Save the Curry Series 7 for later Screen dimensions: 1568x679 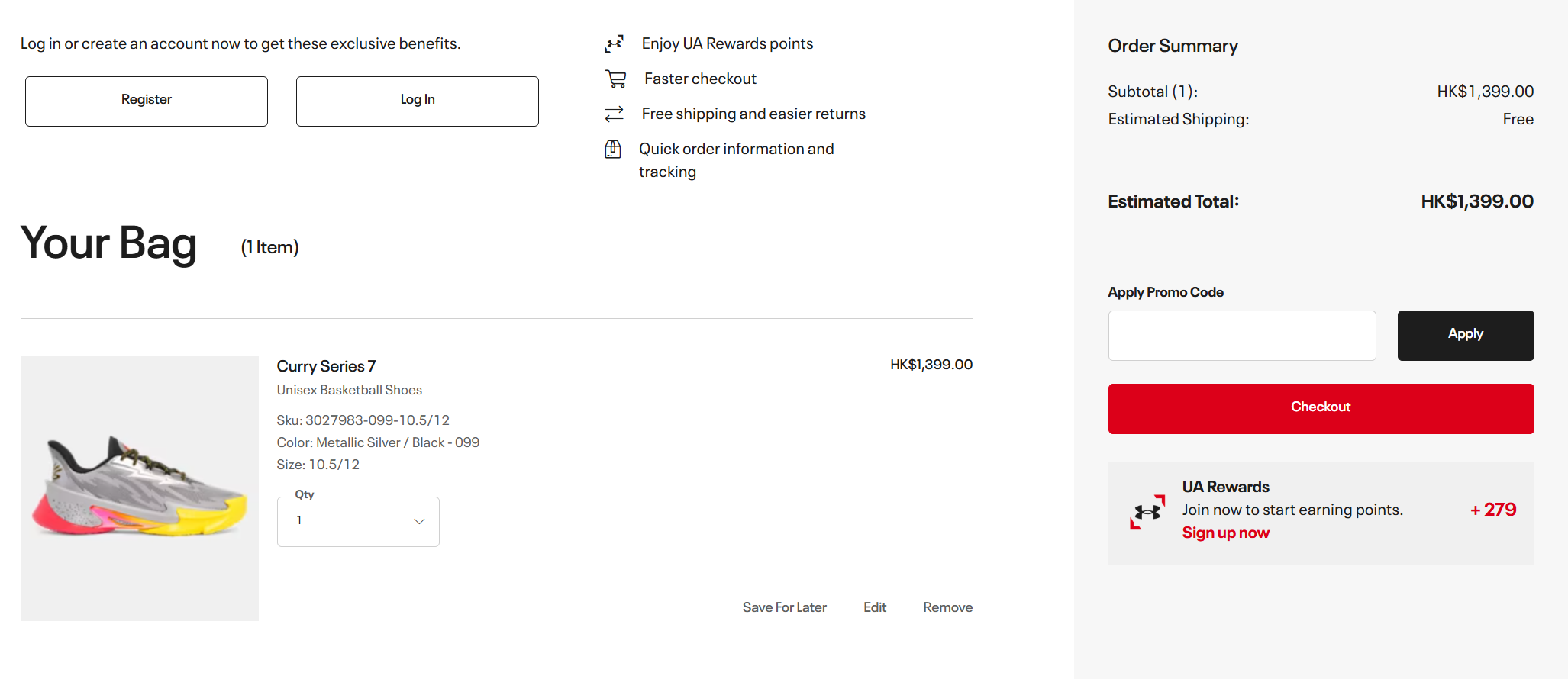click(784, 607)
